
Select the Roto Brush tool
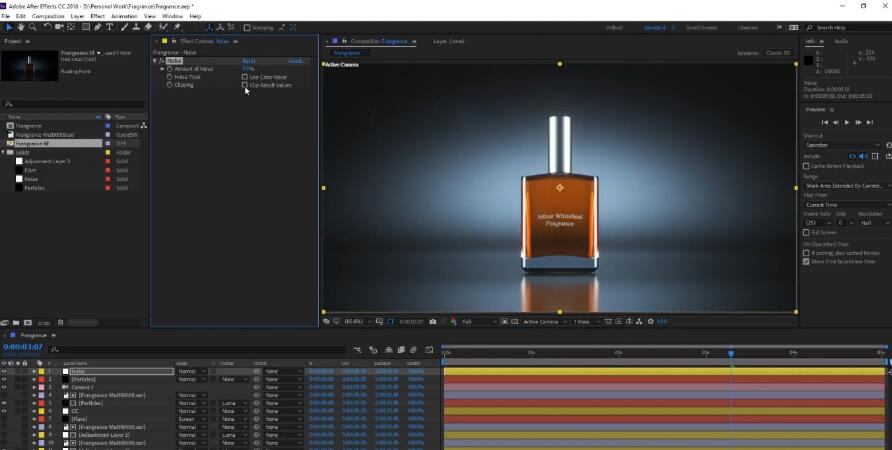coord(163,27)
